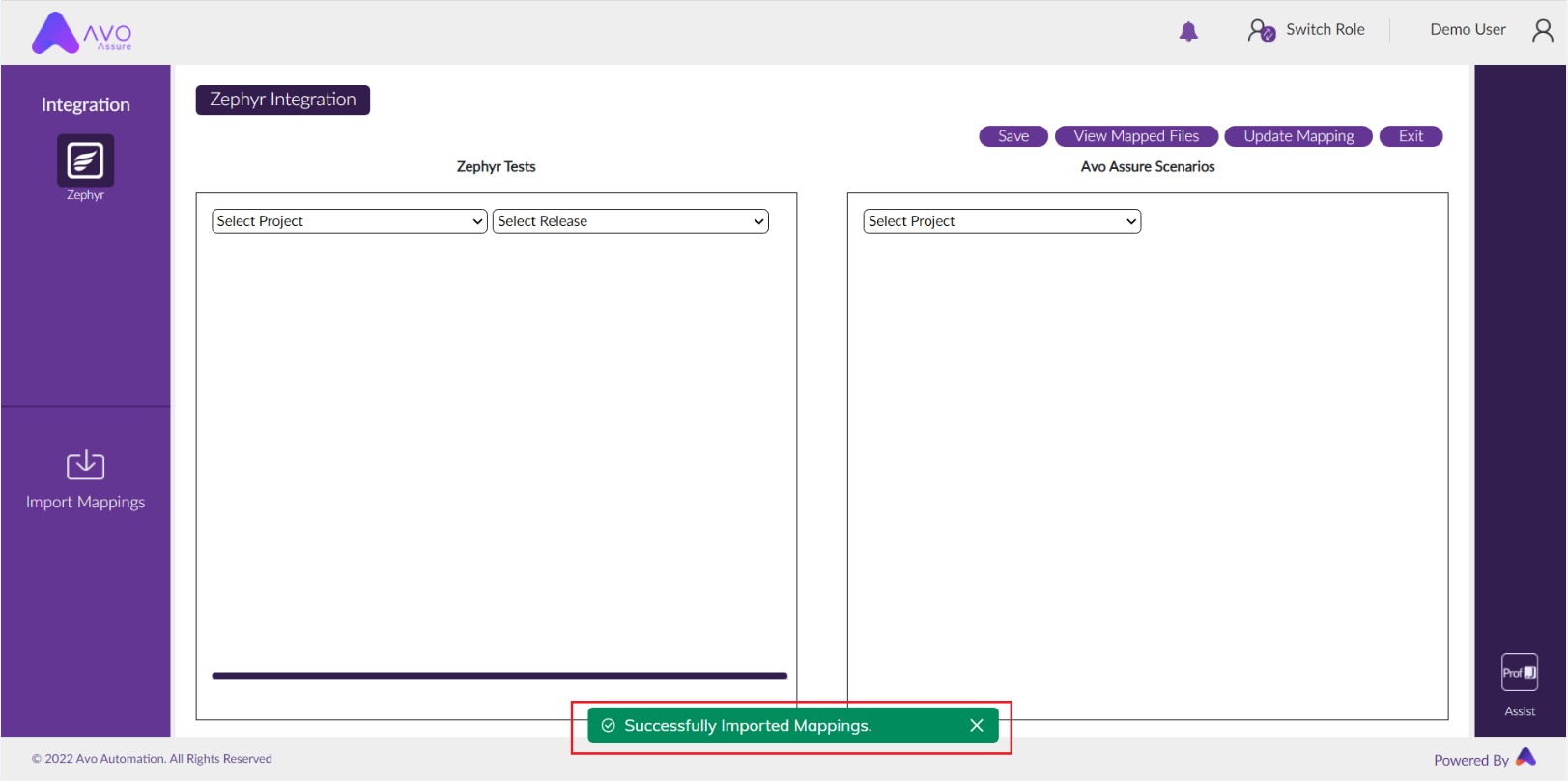Open the Demo User profile icon
This screenshot has height=781, width=1568.
pyautogui.click(x=1543, y=30)
